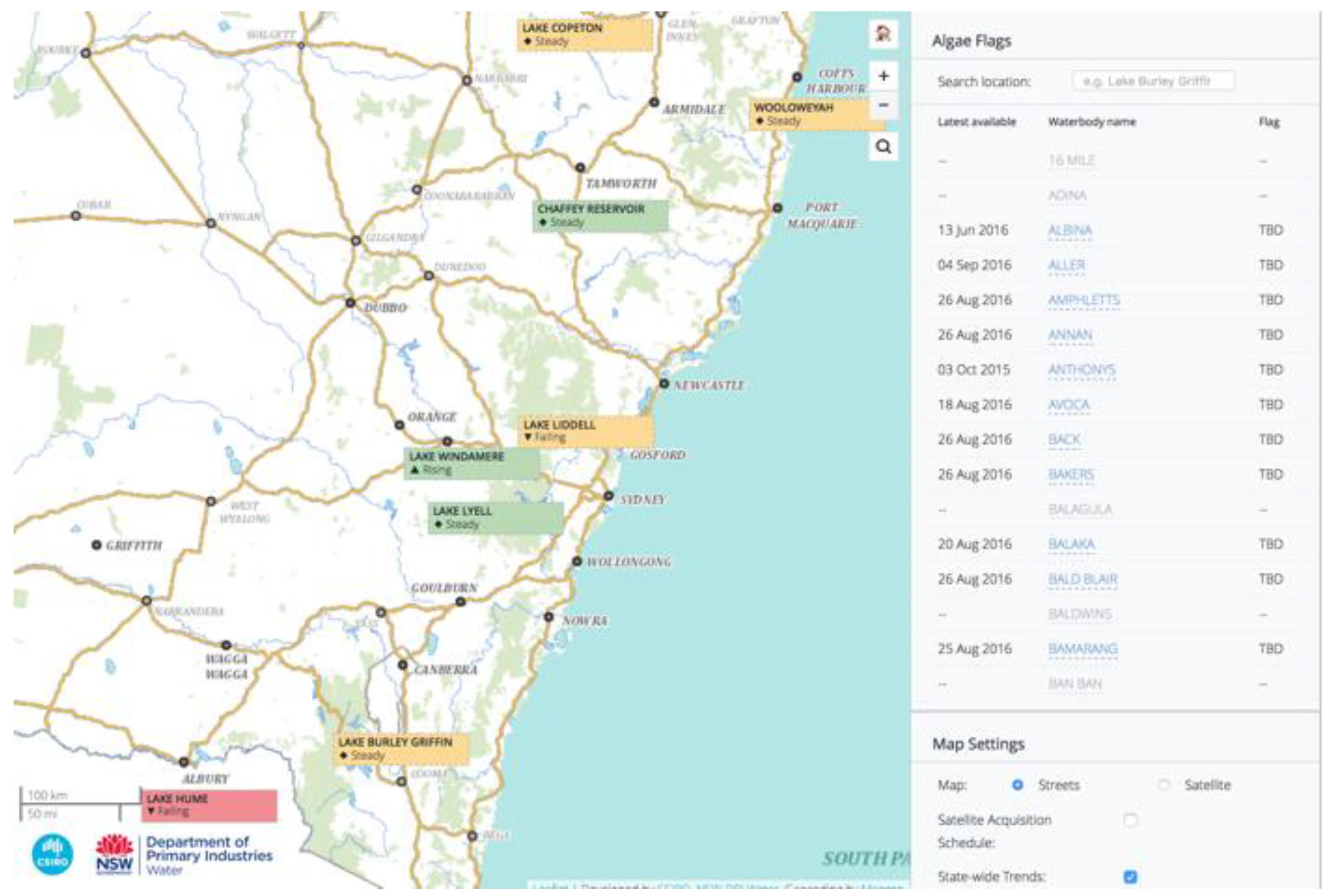Click the CSIRO logo

[52, 854]
